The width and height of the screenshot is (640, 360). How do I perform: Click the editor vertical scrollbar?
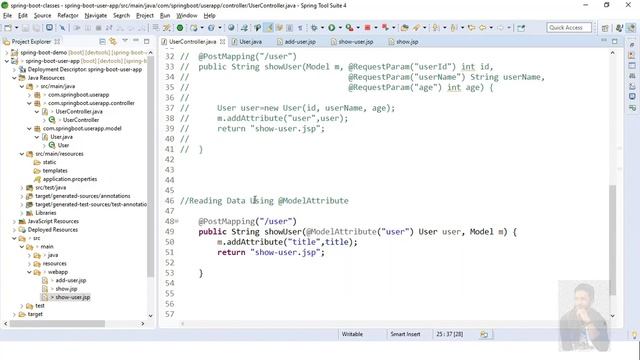pos(613,240)
